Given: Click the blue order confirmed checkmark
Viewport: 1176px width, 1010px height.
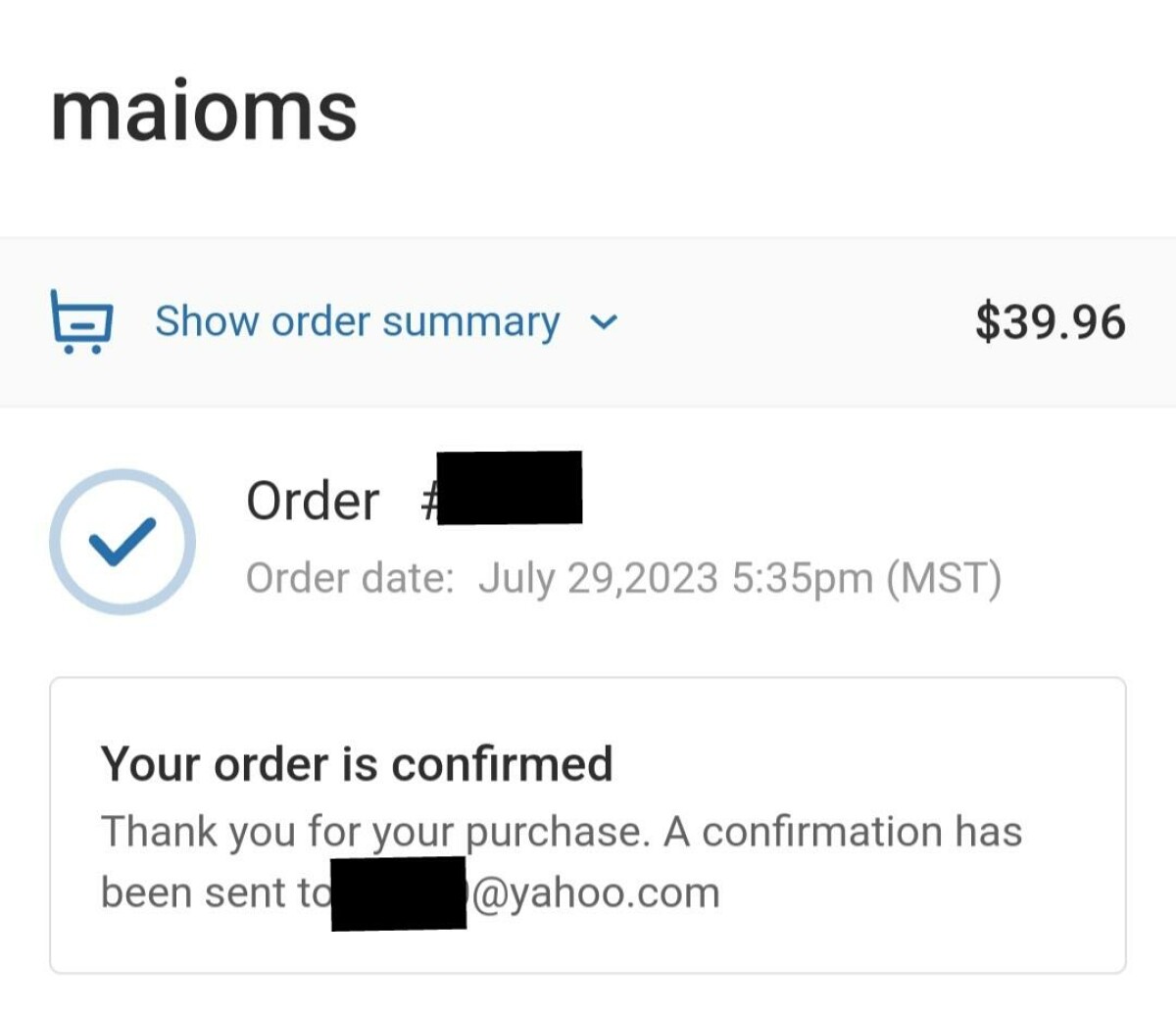Looking at the screenshot, I should [x=122, y=541].
